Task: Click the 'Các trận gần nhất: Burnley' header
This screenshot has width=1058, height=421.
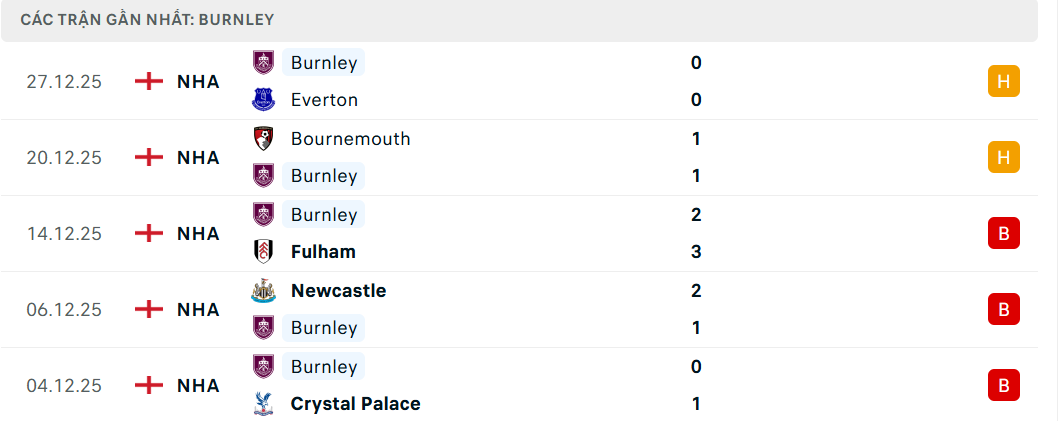Action: (148, 20)
